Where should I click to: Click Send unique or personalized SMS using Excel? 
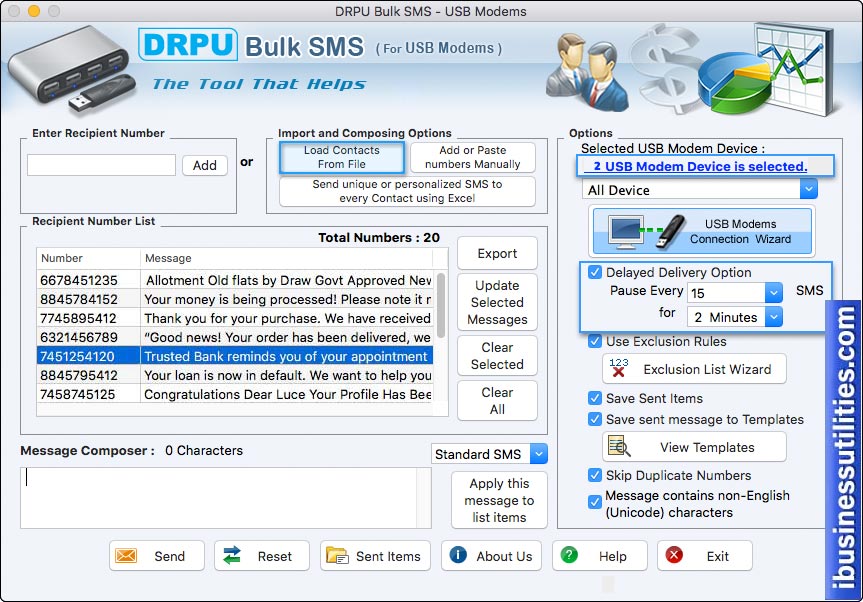point(407,191)
